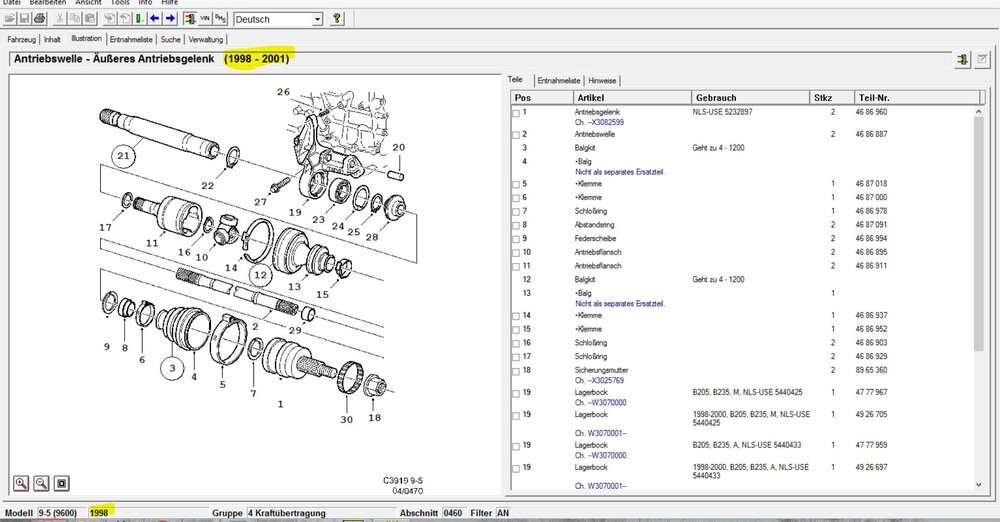Check the box for position 2 Antriebswelle
Viewport: 1000px width, 522px height.
(x=515, y=135)
